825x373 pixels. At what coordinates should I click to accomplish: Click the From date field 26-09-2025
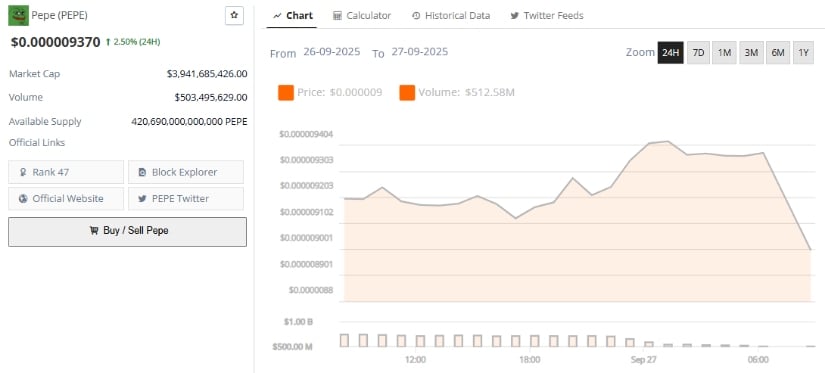click(x=332, y=52)
